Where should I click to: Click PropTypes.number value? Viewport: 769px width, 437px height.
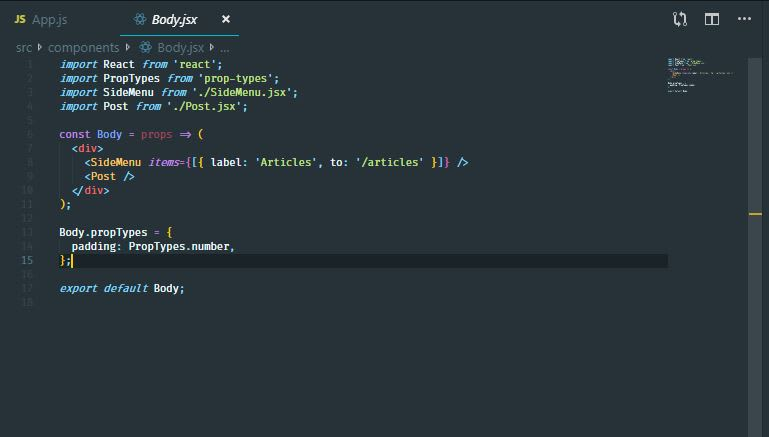(x=179, y=246)
